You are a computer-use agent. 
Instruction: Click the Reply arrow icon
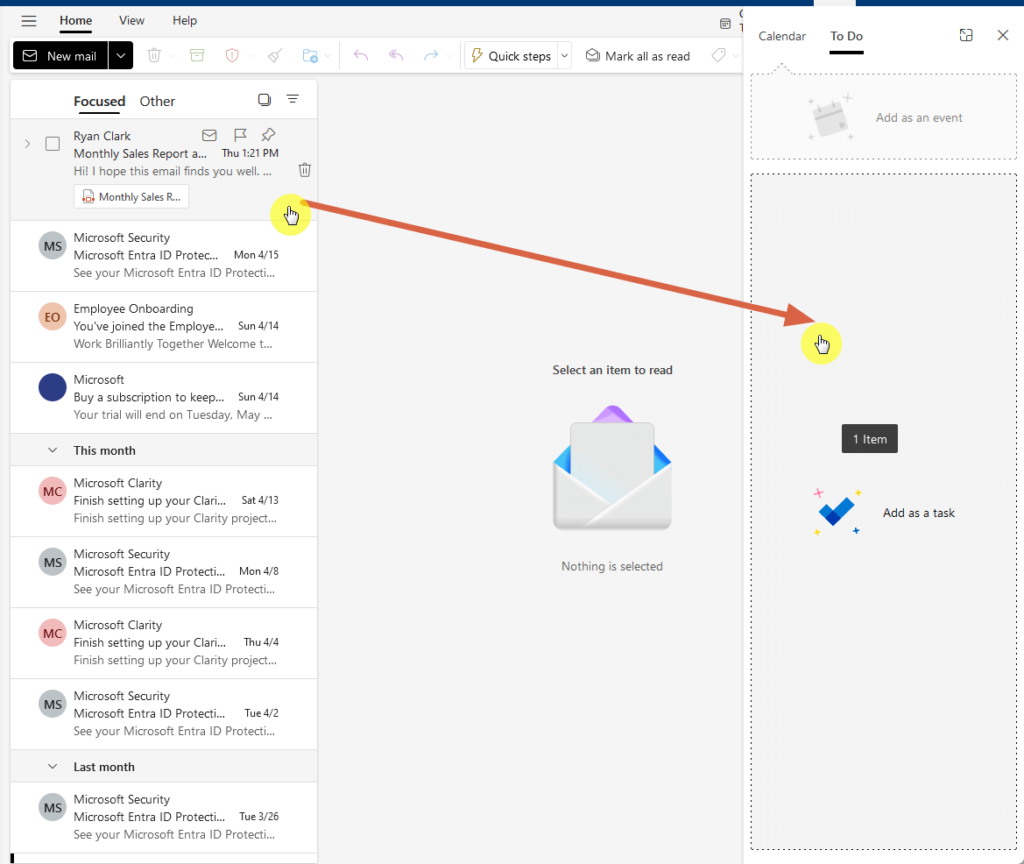point(360,56)
